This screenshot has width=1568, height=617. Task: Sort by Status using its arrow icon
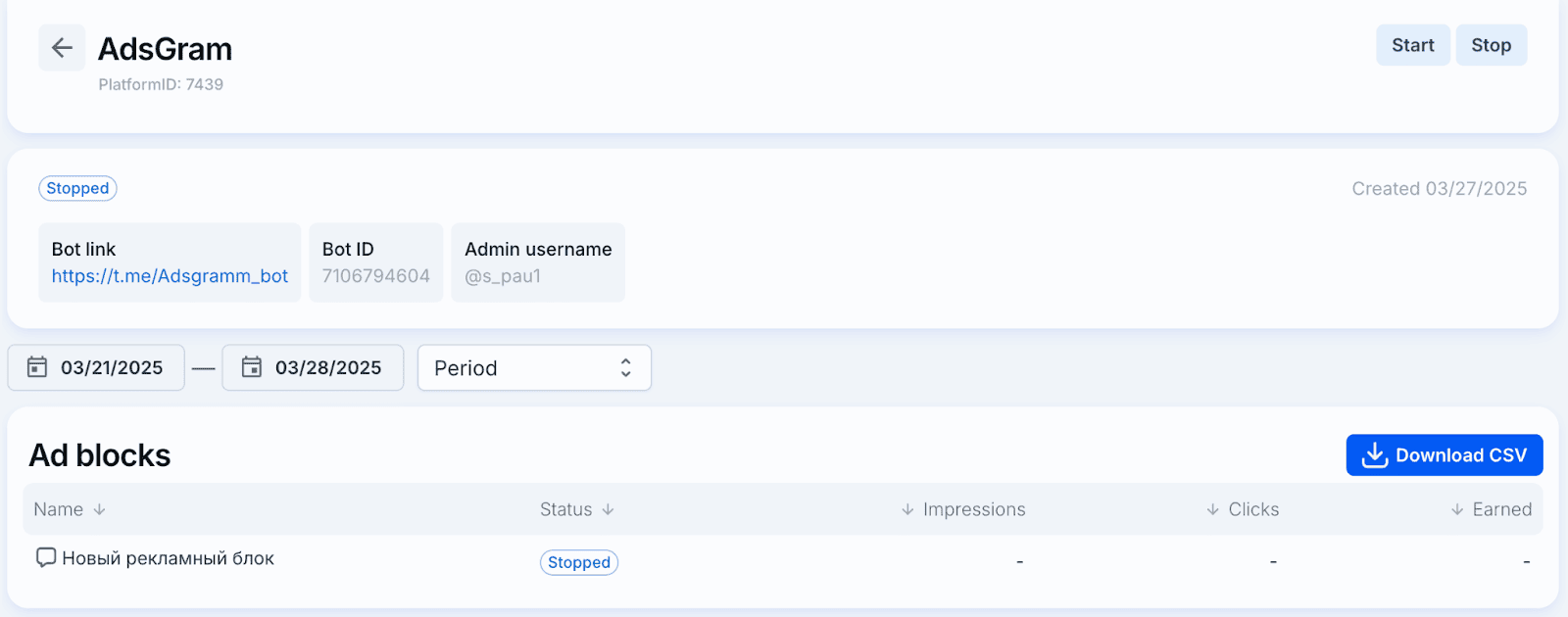coord(608,509)
